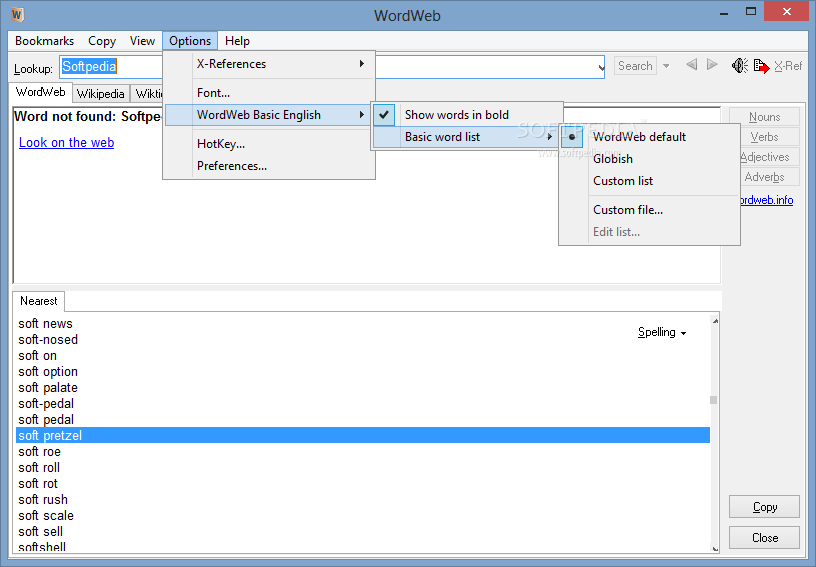Click the Search button
This screenshot has width=816, height=567.
pos(635,66)
